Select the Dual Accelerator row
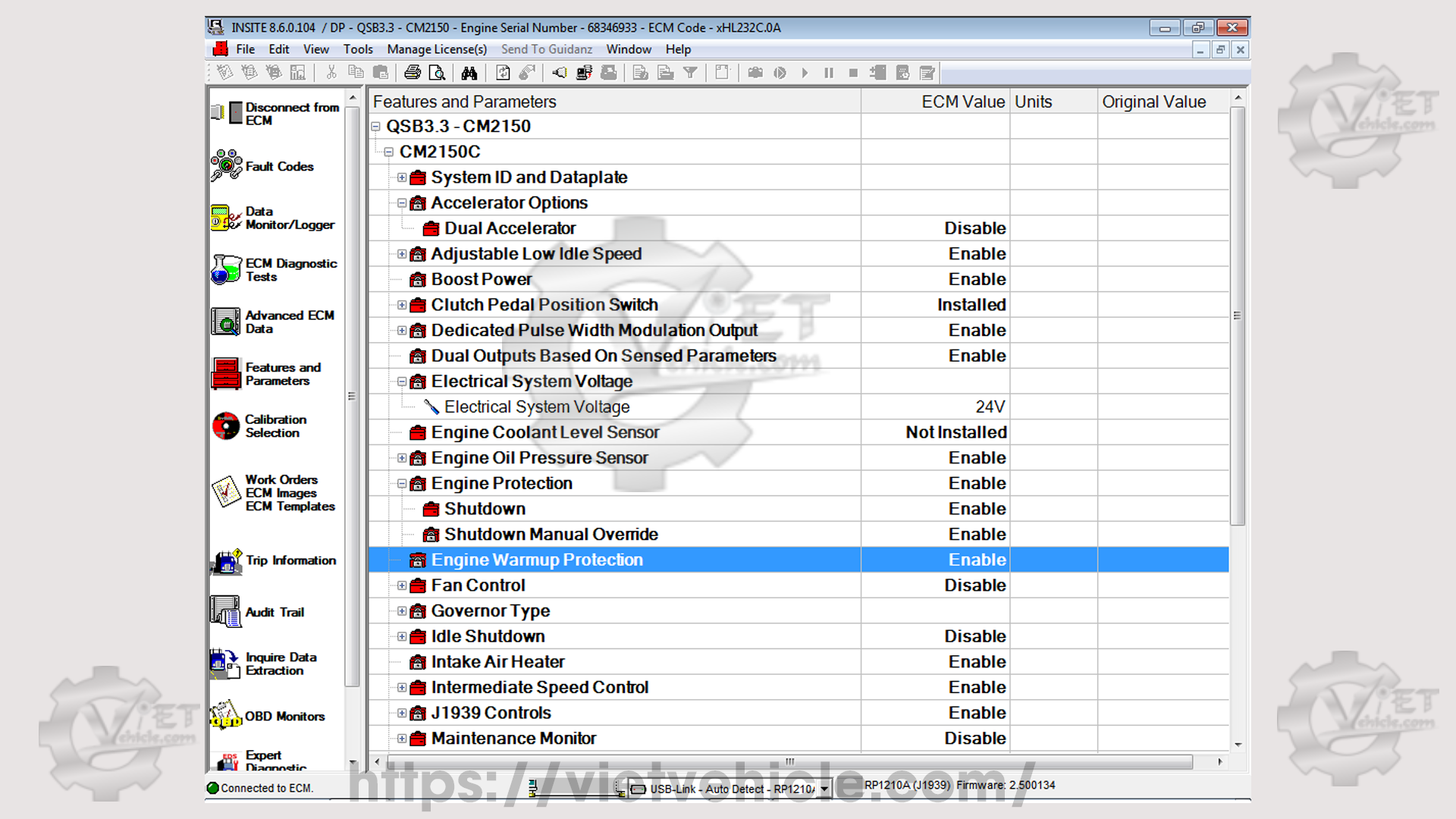 pos(510,228)
